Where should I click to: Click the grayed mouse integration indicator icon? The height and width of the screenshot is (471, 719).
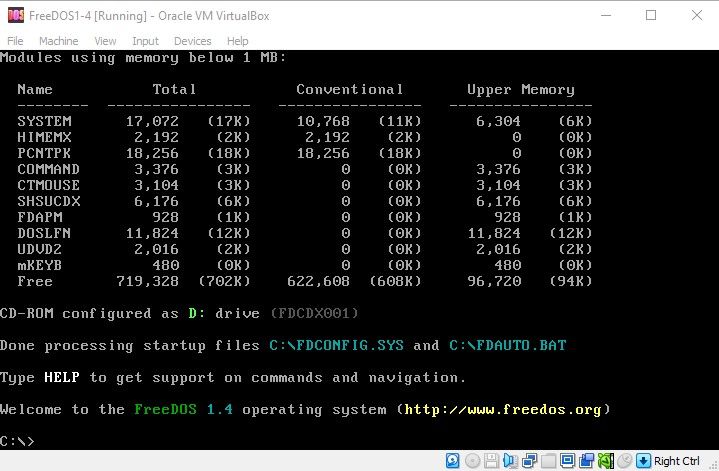pyautogui.click(x=624, y=460)
